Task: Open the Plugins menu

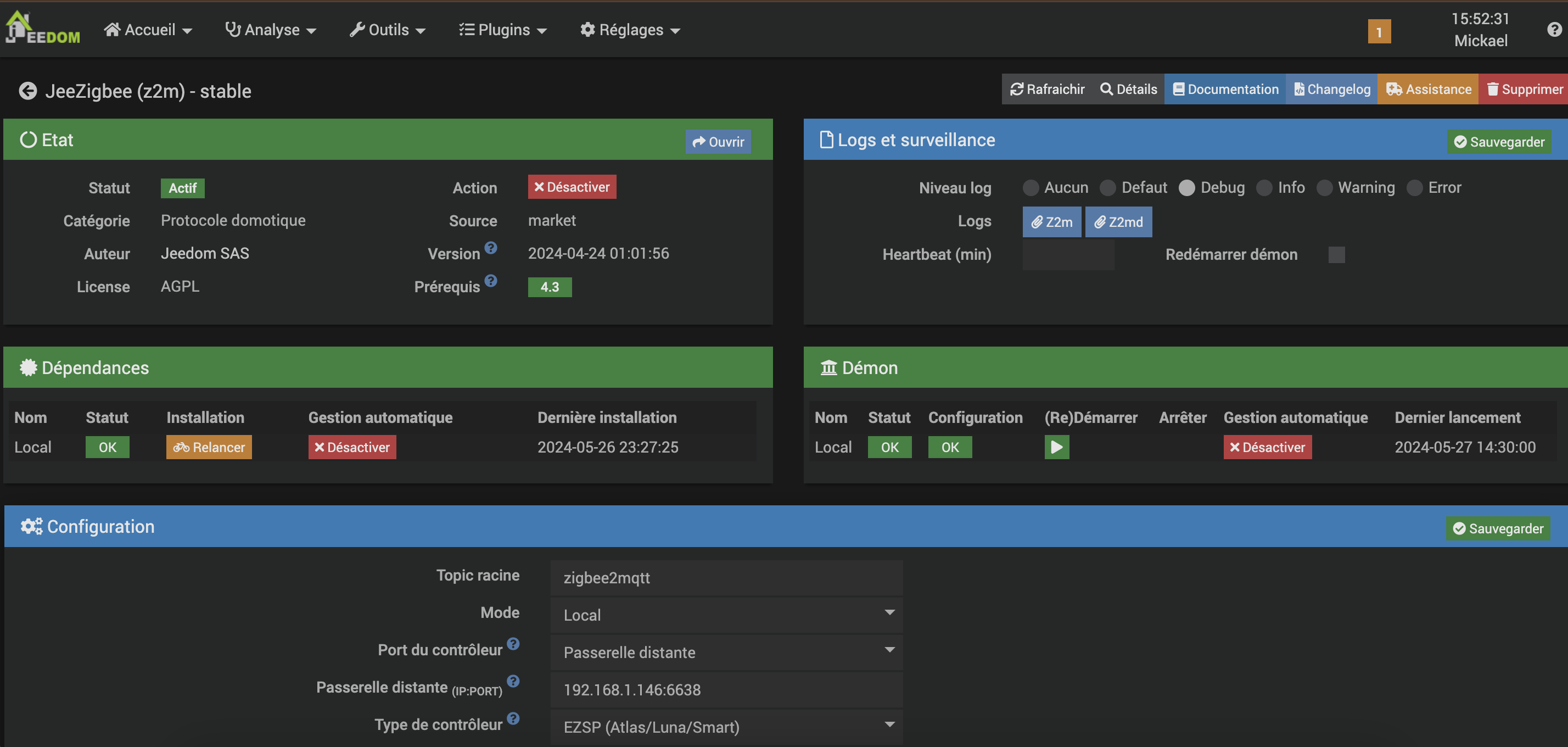Action: (503, 30)
